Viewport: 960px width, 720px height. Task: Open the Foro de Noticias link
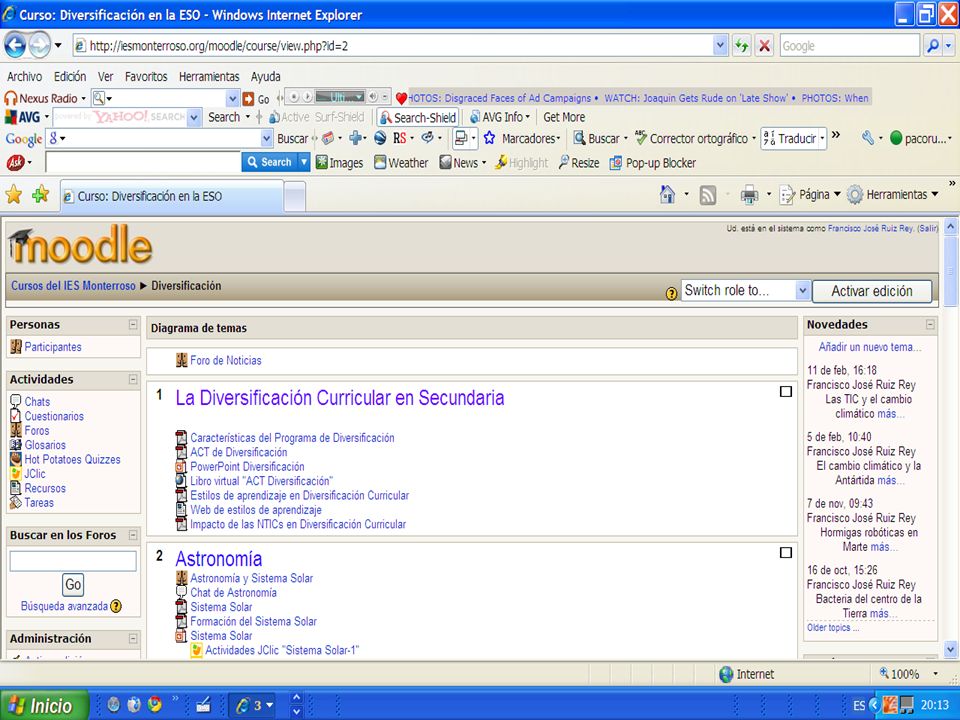click(x=226, y=361)
